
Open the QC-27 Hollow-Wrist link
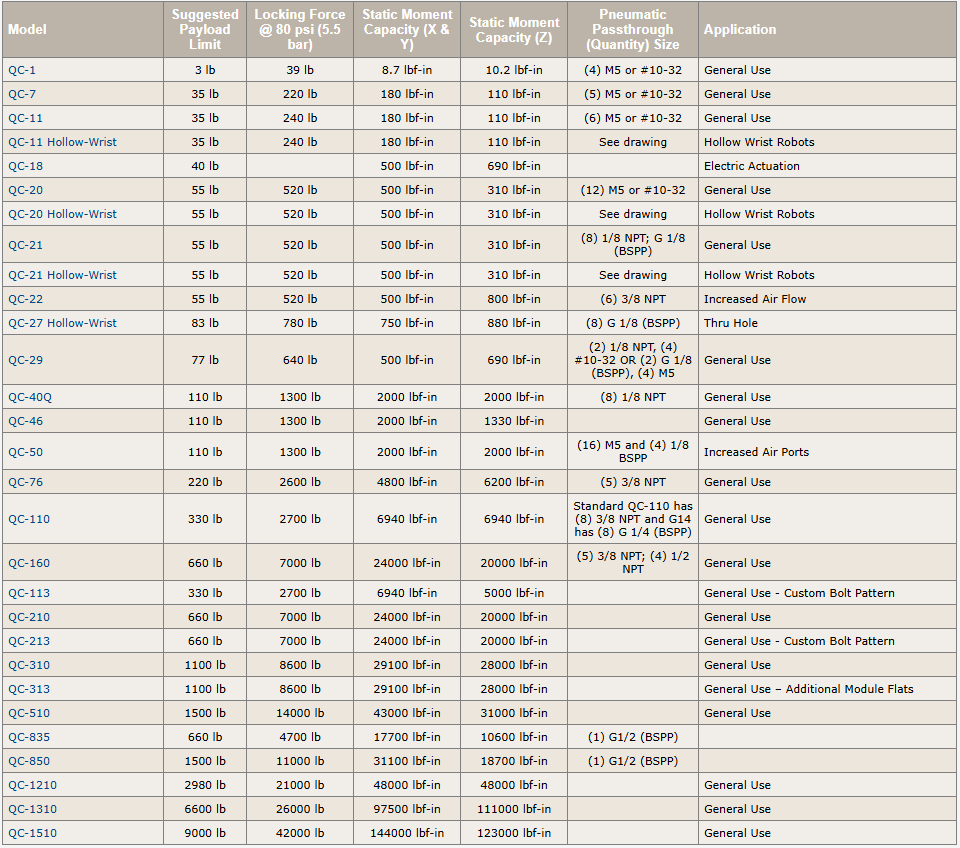[x=62, y=323]
